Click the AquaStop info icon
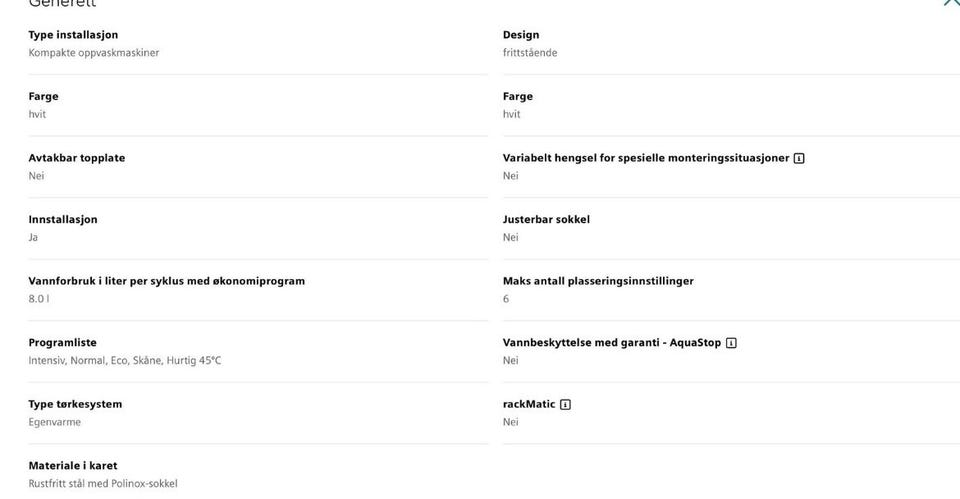The height and width of the screenshot is (499, 960). (731, 343)
